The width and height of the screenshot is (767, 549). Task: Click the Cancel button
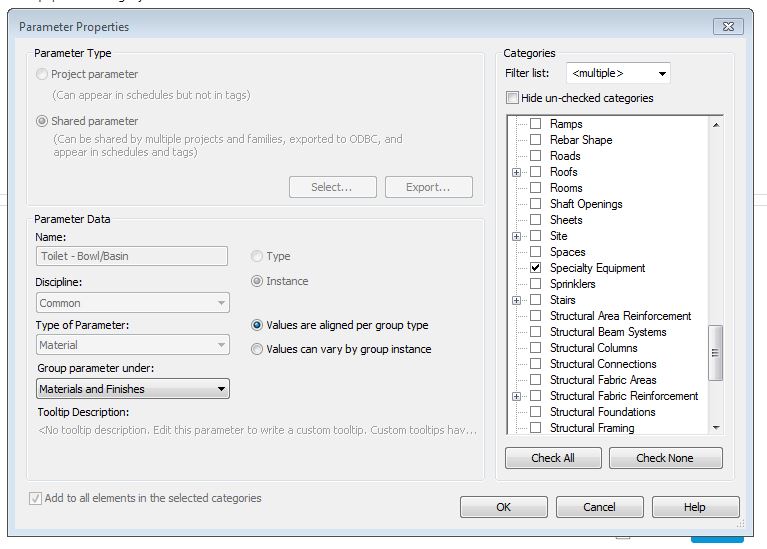point(599,507)
